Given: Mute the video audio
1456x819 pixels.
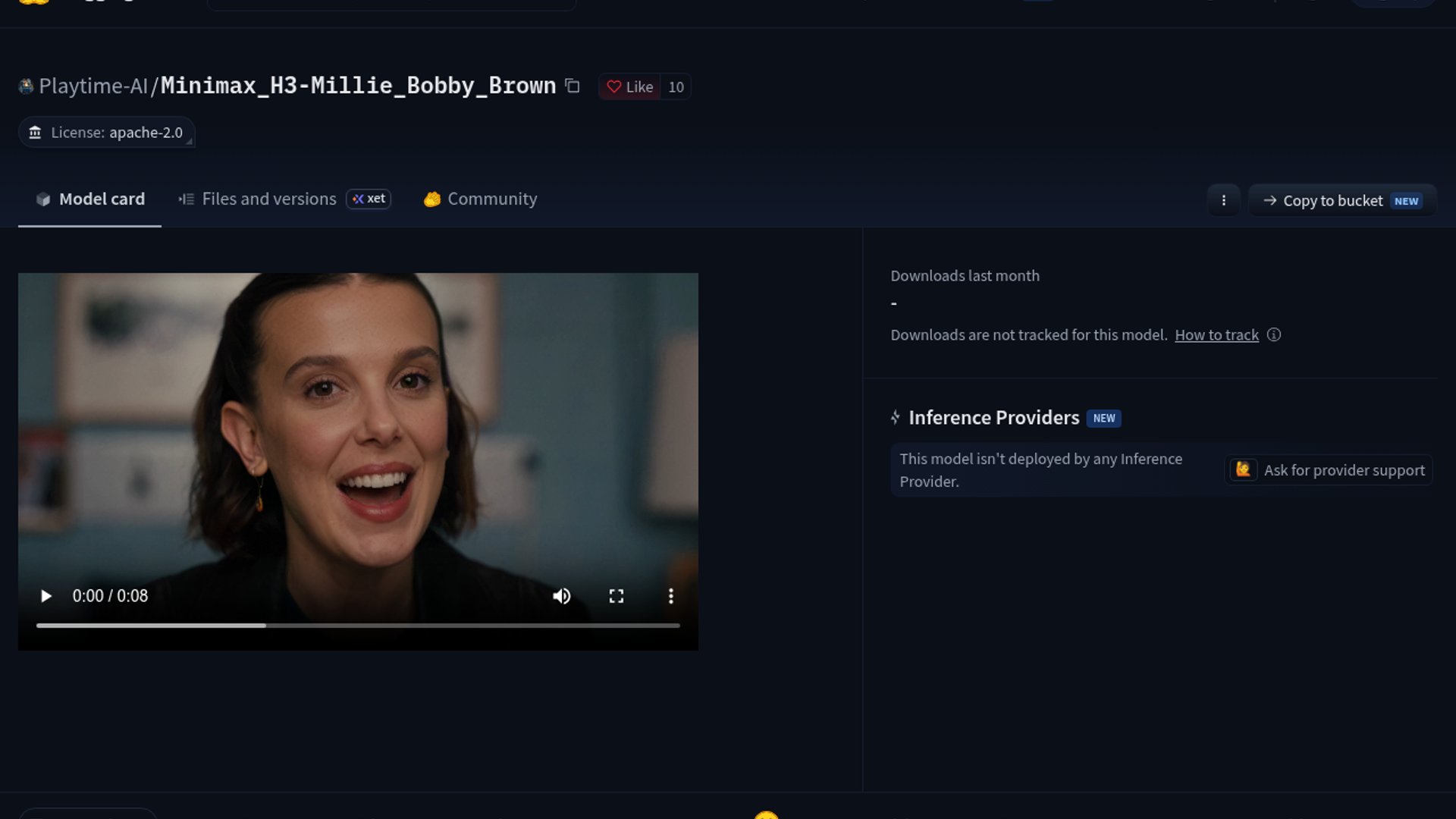Looking at the screenshot, I should [561, 596].
